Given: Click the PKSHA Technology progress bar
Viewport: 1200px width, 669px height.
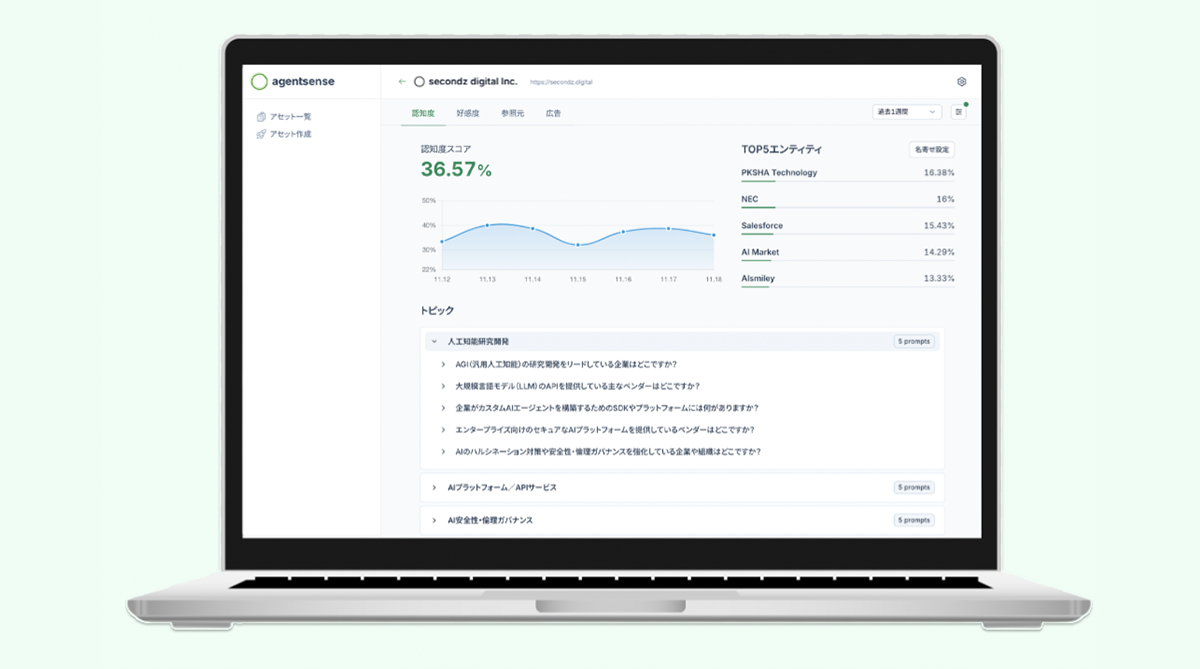Looking at the screenshot, I should pos(847,181).
